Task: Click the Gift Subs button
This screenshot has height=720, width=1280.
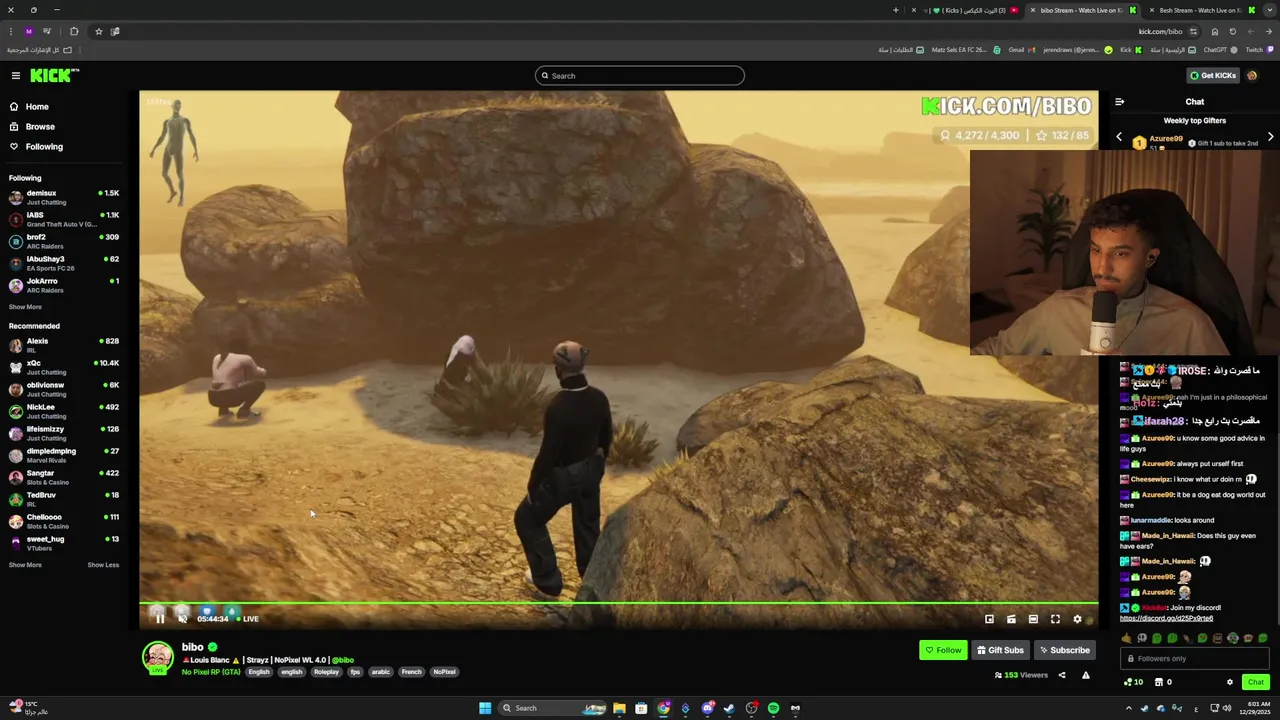Action: 1000,650
